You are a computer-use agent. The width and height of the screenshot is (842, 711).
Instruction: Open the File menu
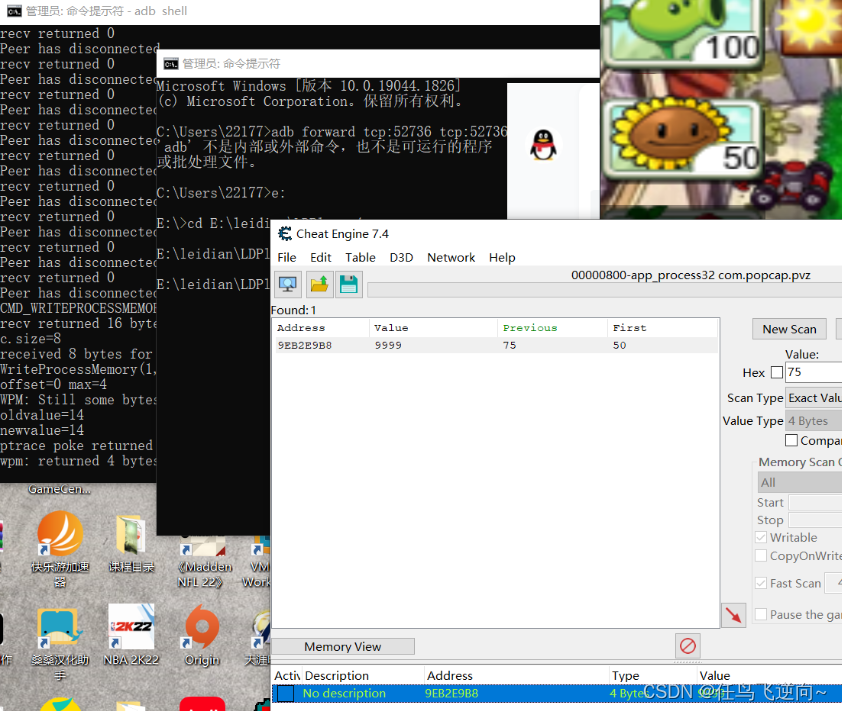pos(287,257)
